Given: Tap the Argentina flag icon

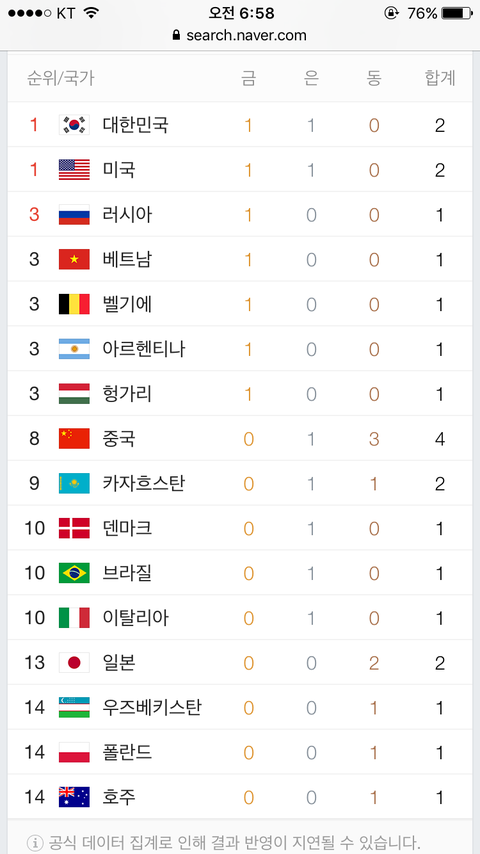Looking at the screenshot, I should click(74, 349).
